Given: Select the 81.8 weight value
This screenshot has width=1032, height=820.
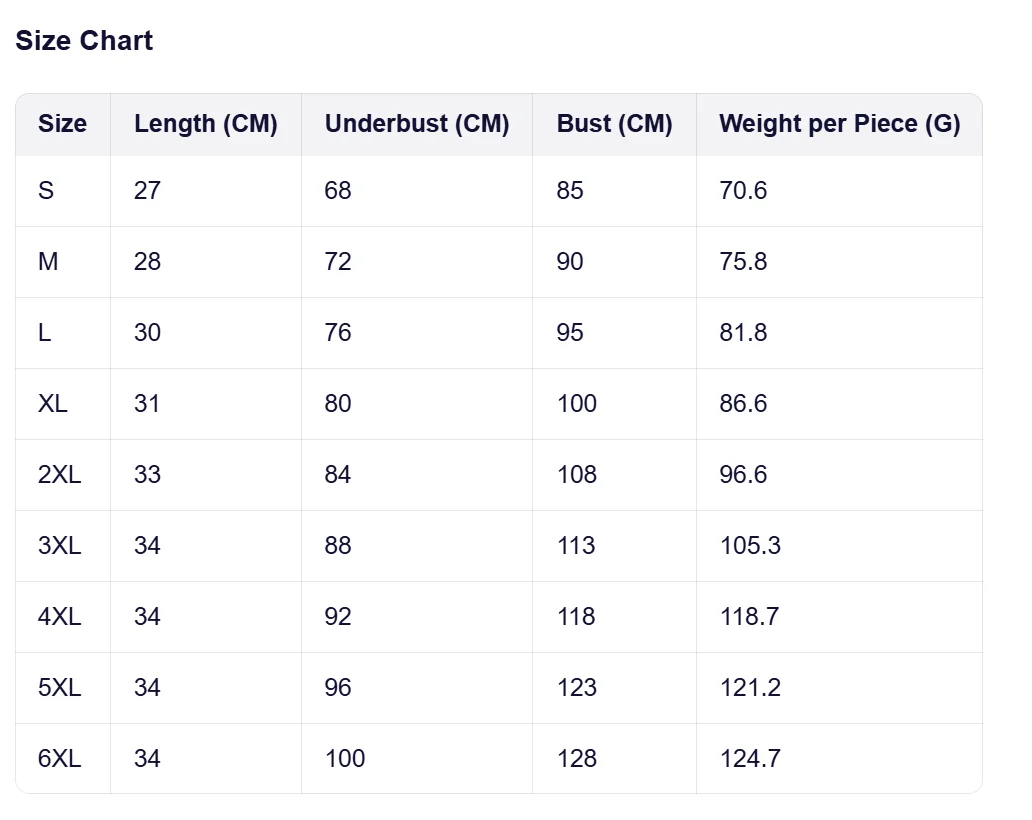Looking at the screenshot, I should pos(743,333).
